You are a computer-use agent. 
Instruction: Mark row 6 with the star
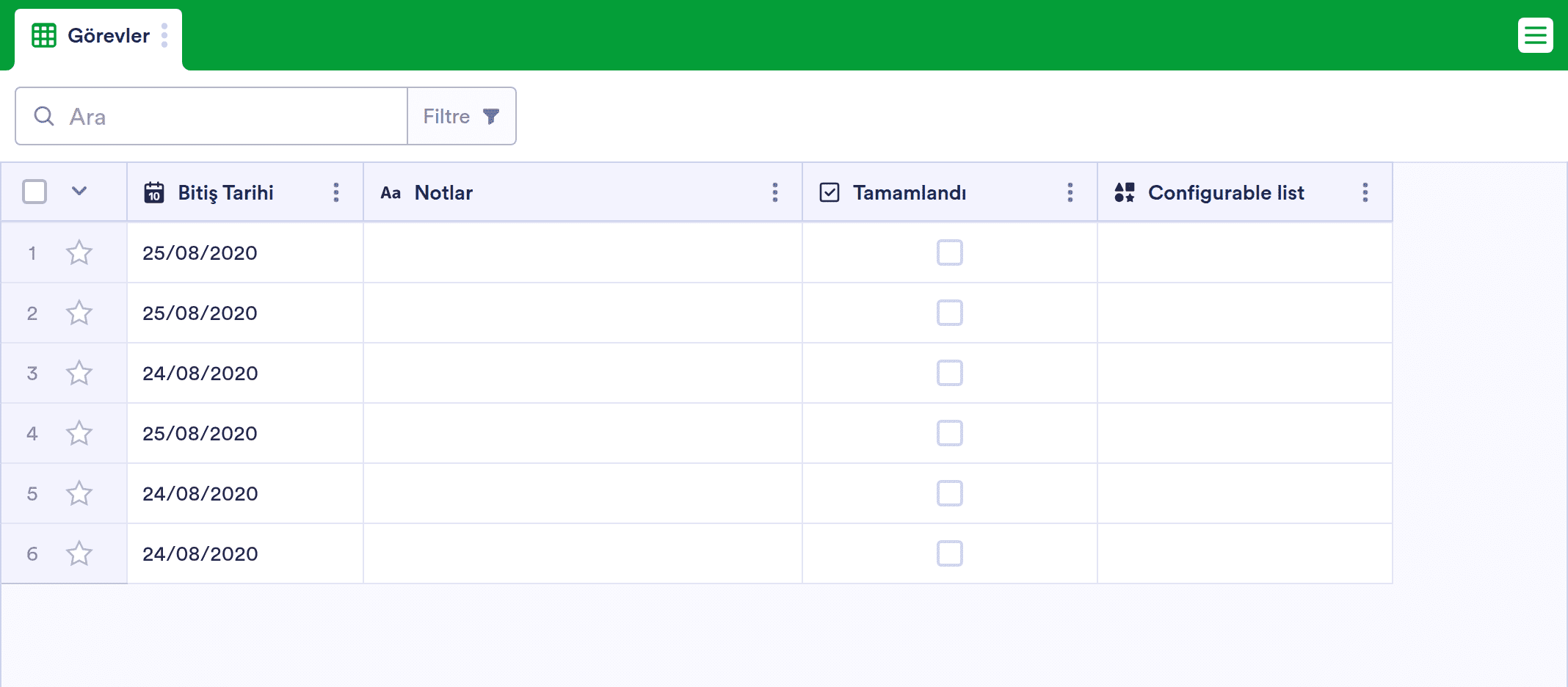pyautogui.click(x=79, y=553)
